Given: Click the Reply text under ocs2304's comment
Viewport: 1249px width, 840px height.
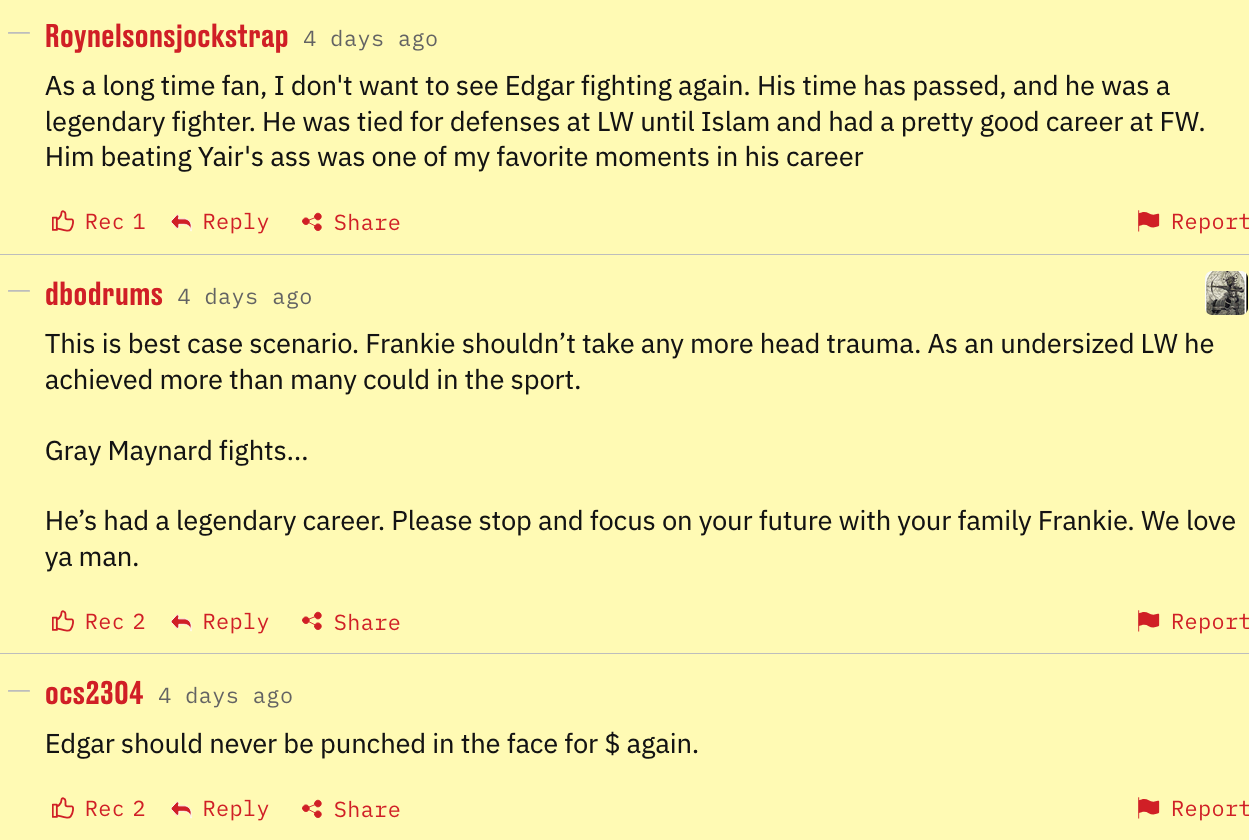Looking at the screenshot, I should coord(236,809).
